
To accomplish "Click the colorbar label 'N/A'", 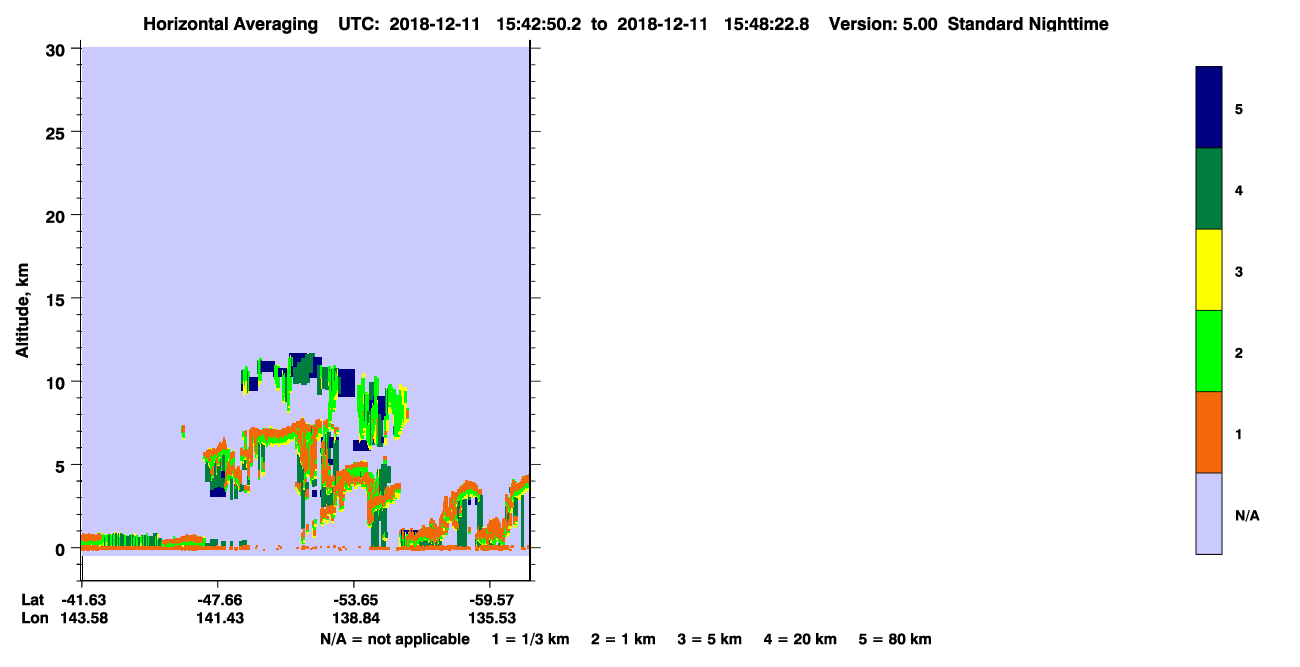I will click(1247, 516).
